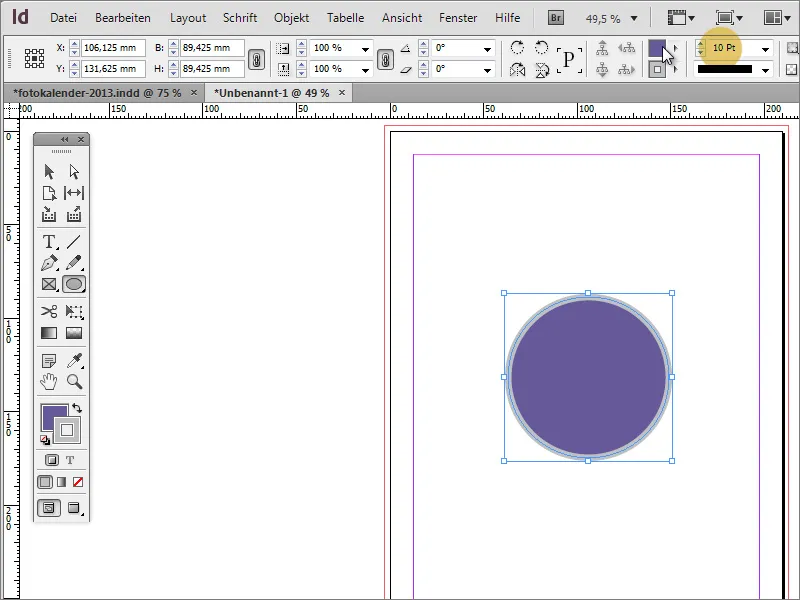Click the reference point locator grid
This screenshot has height=600, width=800.
[x=34, y=58]
